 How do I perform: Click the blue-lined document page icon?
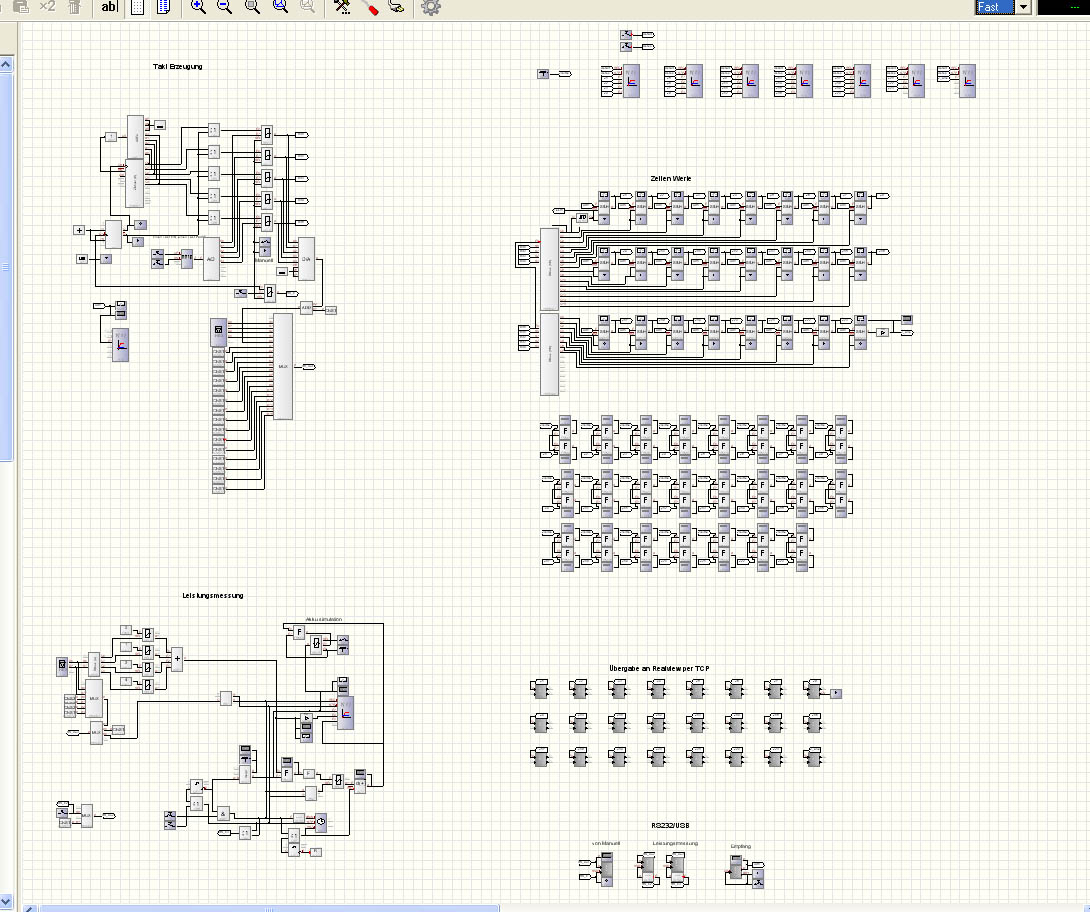[x=163, y=7]
